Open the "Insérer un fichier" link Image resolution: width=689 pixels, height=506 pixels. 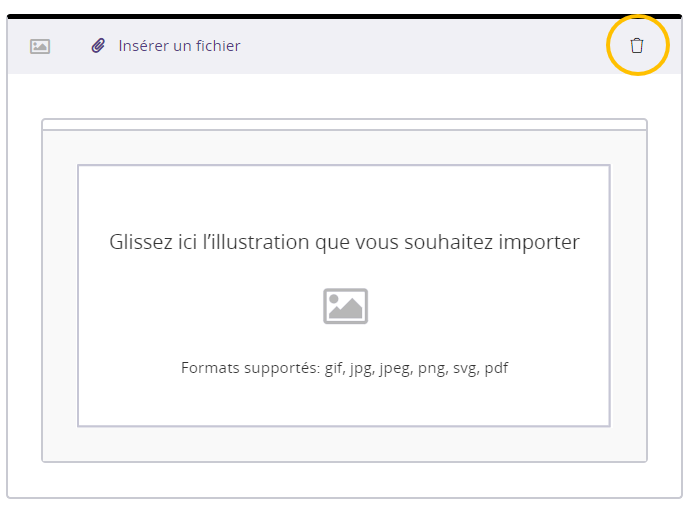click(x=179, y=46)
